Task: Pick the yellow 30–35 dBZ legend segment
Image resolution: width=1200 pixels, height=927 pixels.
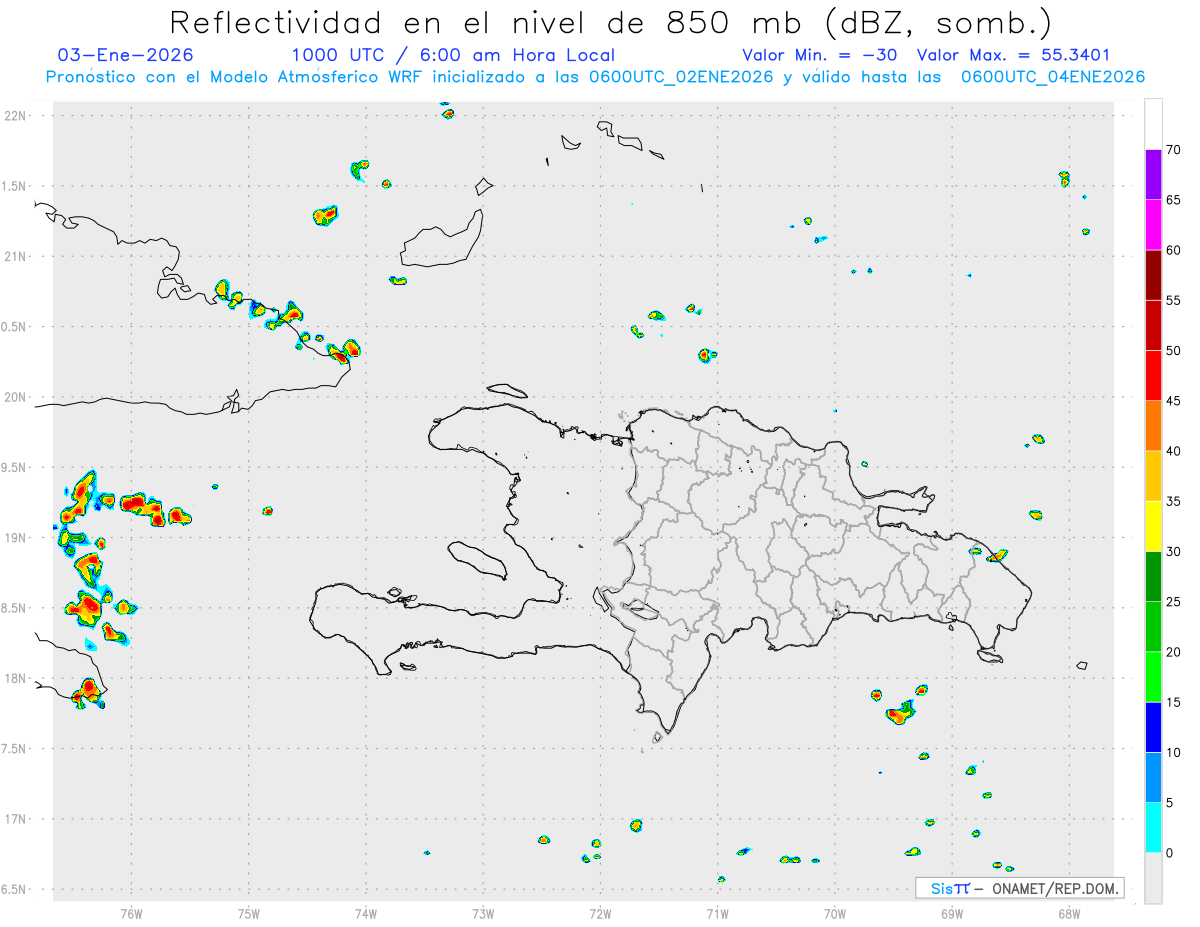Action: click(1153, 526)
